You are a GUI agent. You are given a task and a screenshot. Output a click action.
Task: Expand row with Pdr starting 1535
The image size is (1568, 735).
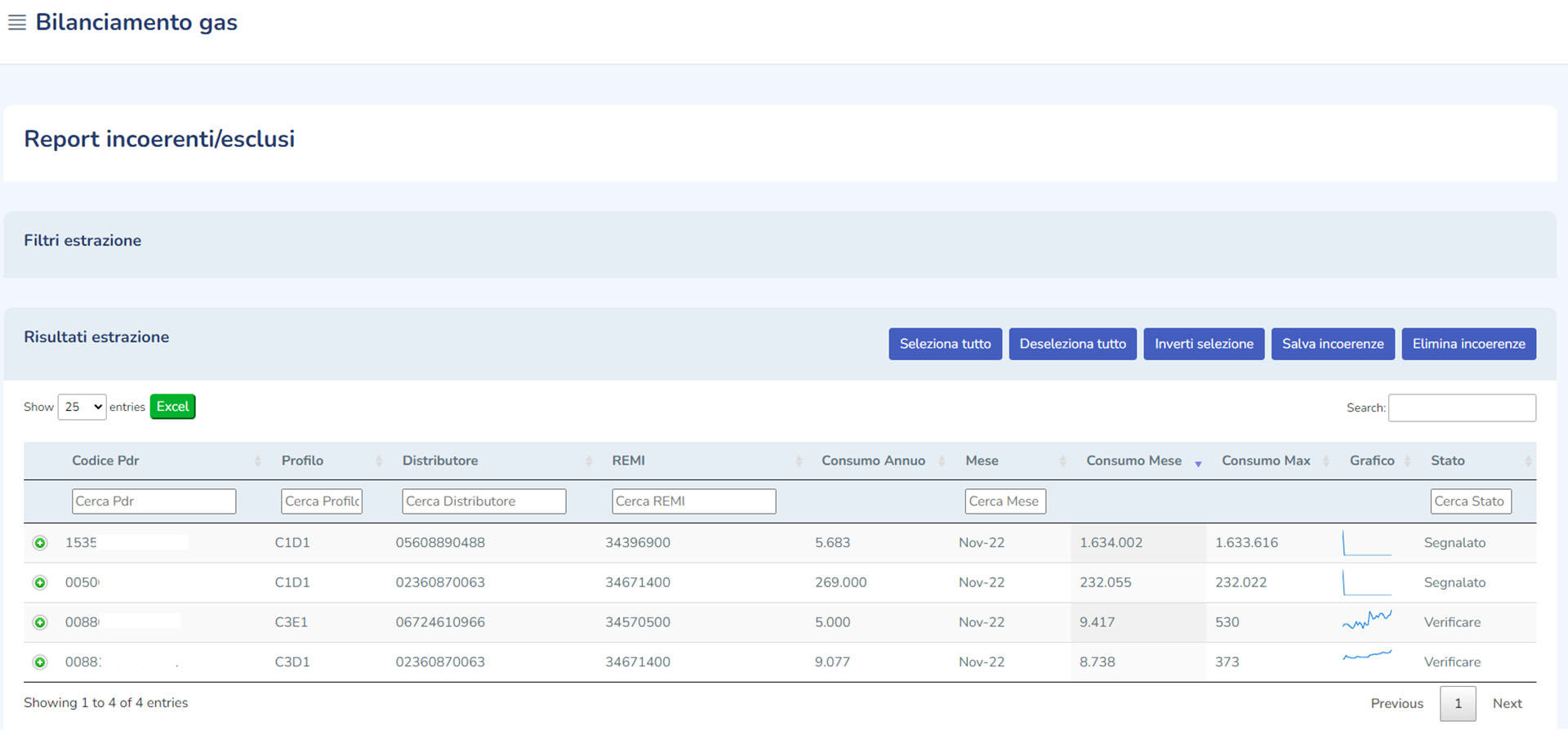pyautogui.click(x=40, y=543)
